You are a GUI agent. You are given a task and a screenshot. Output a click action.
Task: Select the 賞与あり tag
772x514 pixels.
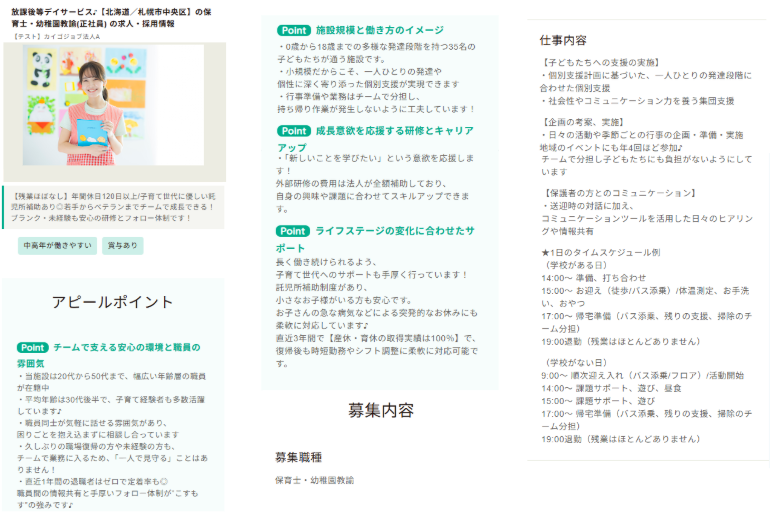coord(122,246)
